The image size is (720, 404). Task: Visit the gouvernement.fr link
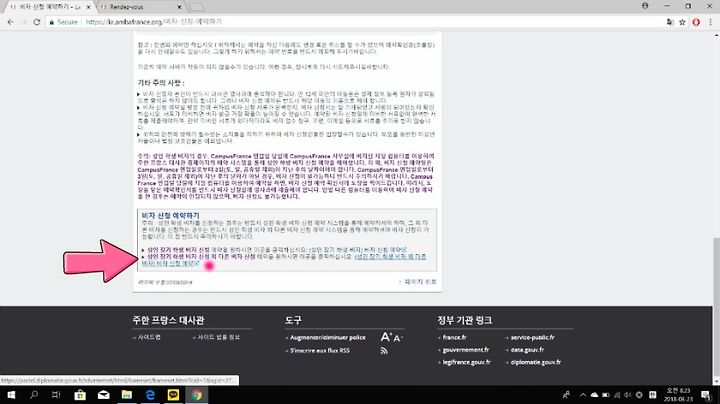tap(466, 350)
